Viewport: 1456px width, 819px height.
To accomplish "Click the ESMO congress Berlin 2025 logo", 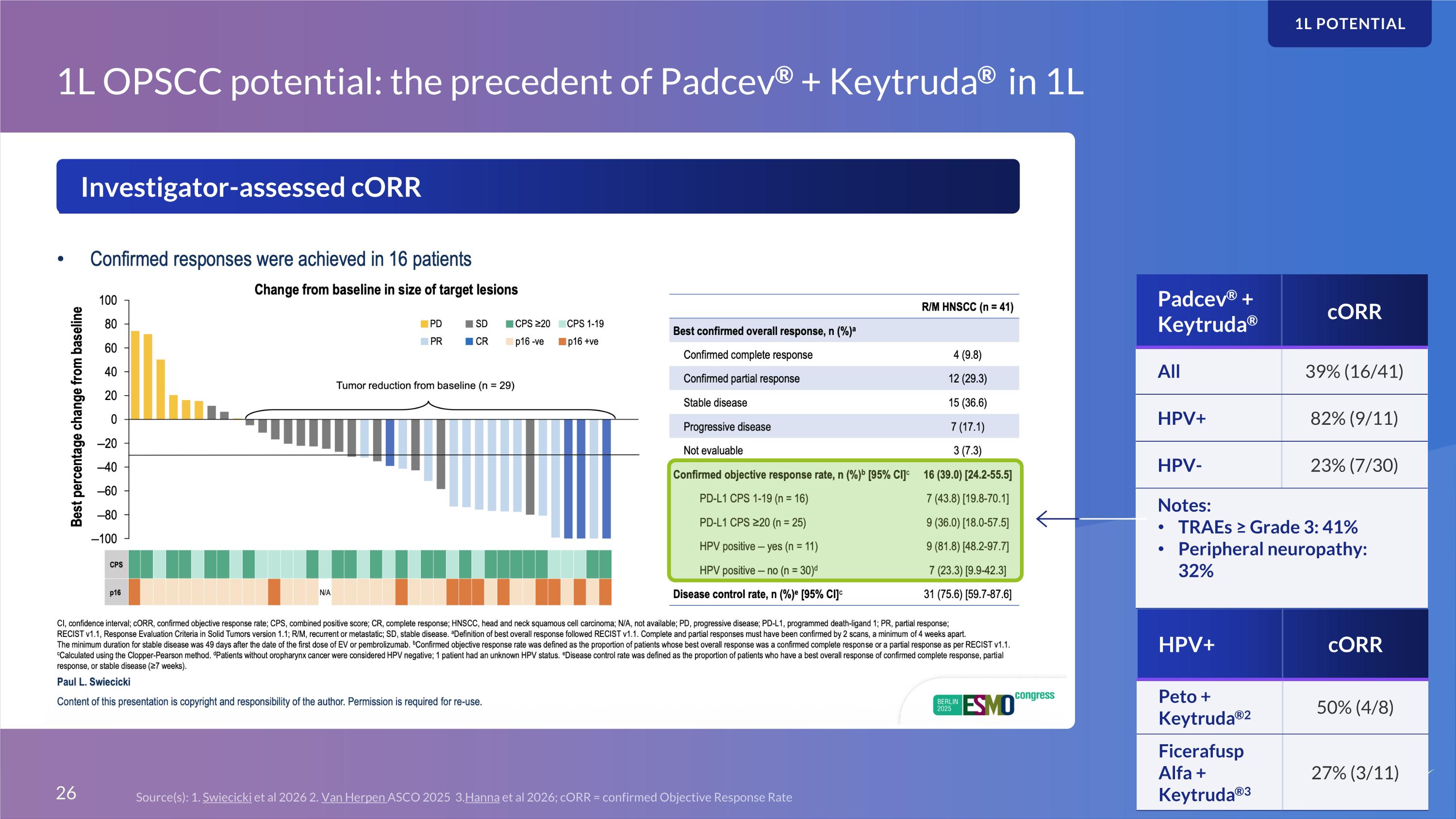I will click(x=993, y=703).
